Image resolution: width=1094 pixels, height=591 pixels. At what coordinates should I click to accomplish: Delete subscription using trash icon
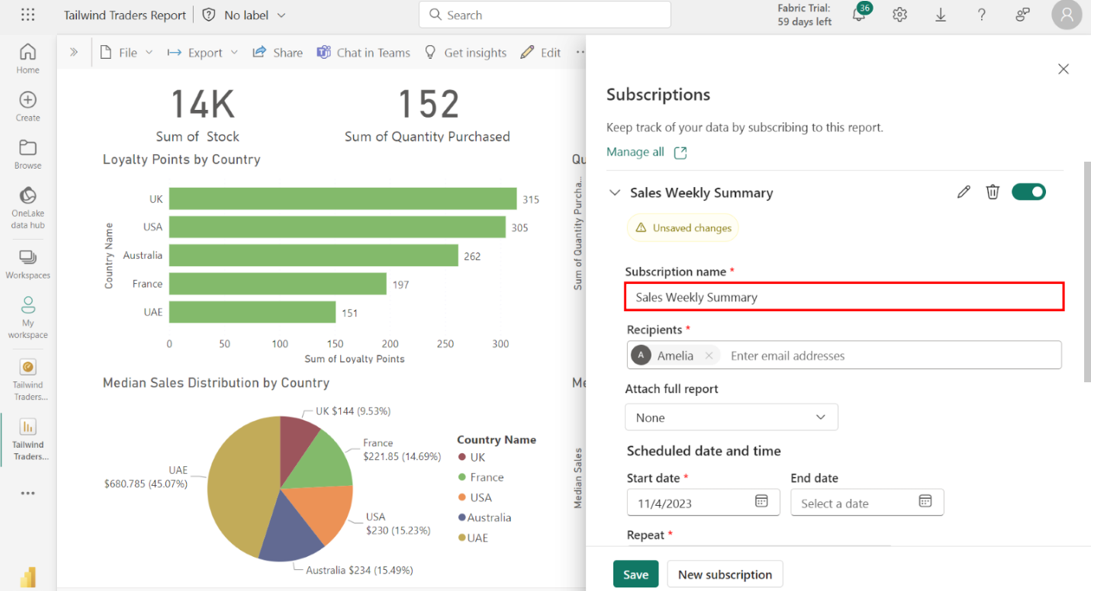992,192
